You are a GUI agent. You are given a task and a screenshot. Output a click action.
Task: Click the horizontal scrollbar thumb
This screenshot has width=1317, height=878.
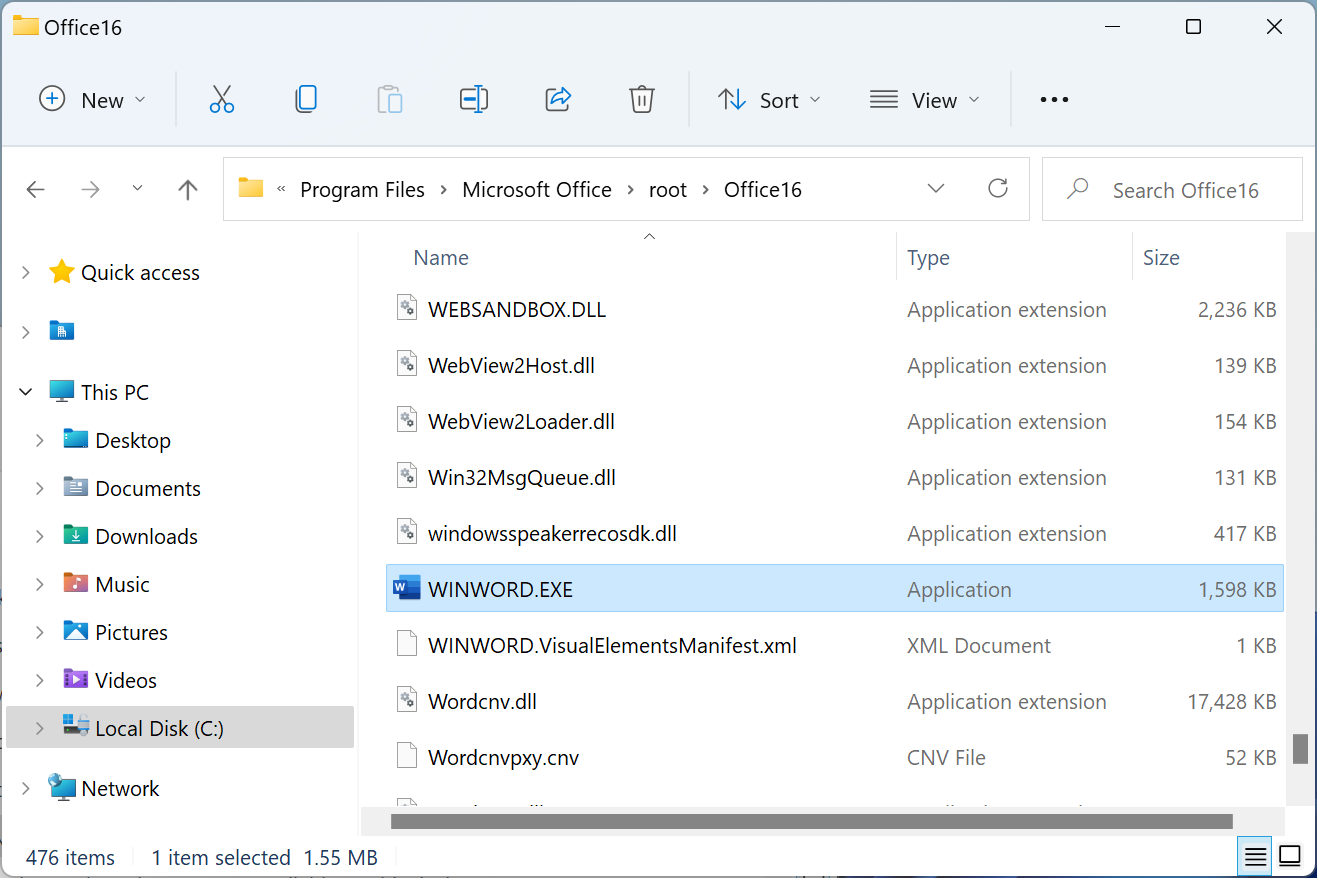(811, 822)
